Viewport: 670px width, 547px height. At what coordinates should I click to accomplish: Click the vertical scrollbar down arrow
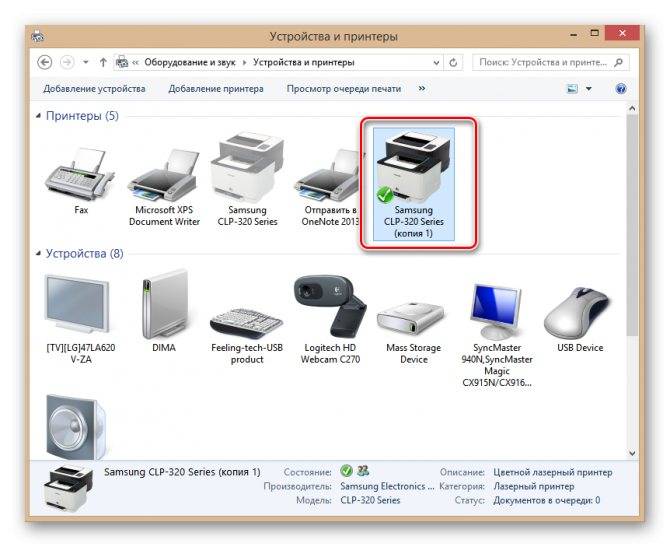point(632,453)
